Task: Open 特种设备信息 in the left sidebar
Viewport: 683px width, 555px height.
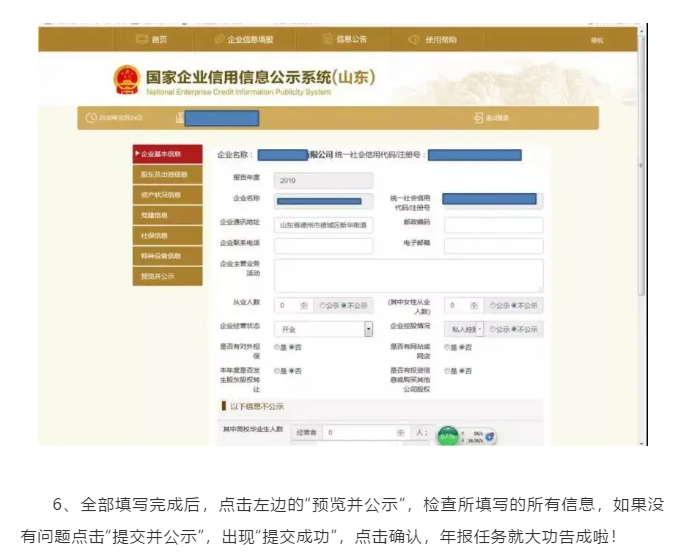Action: pos(167,256)
